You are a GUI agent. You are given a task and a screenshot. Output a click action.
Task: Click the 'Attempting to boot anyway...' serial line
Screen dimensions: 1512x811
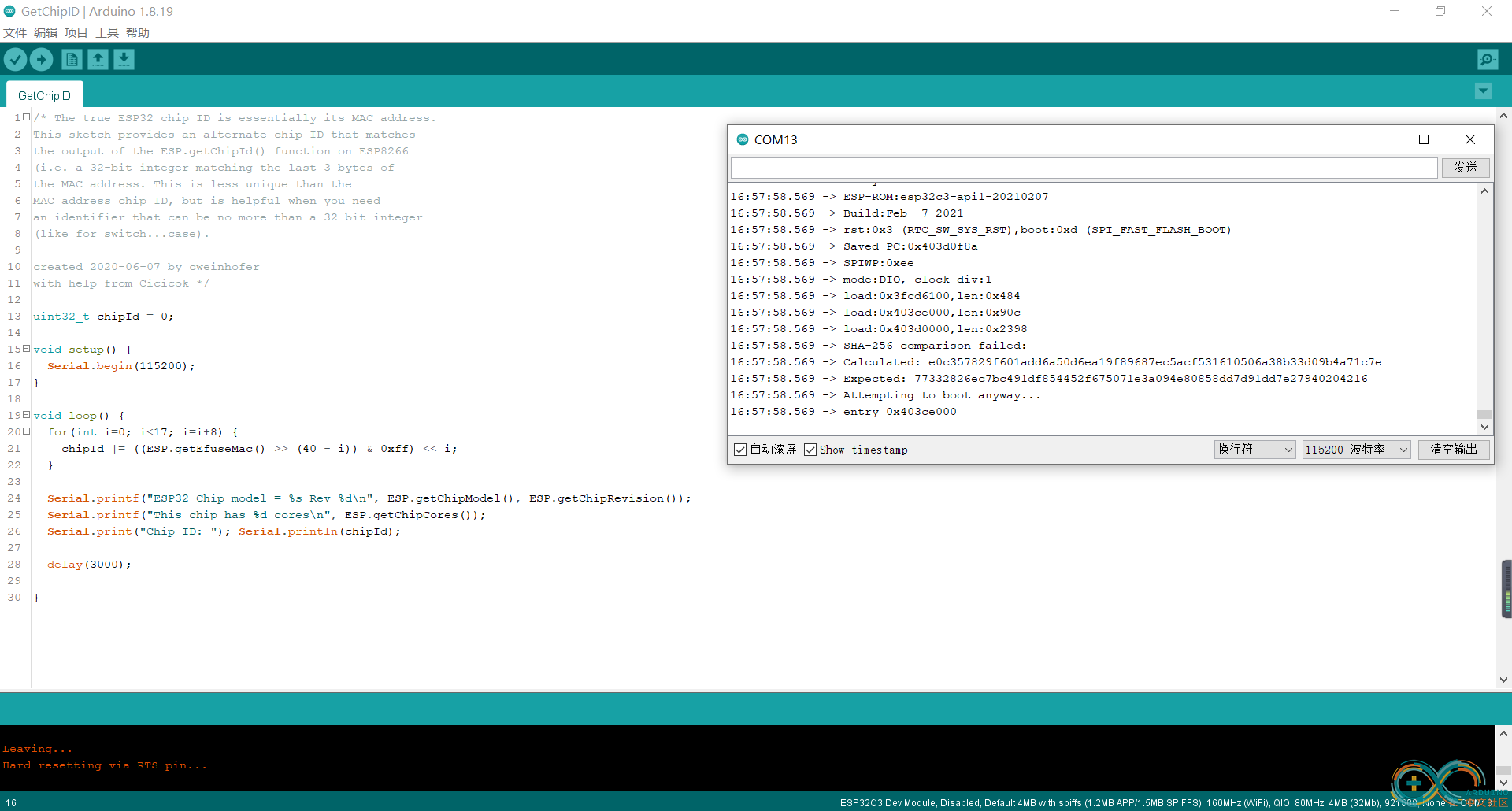click(942, 395)
